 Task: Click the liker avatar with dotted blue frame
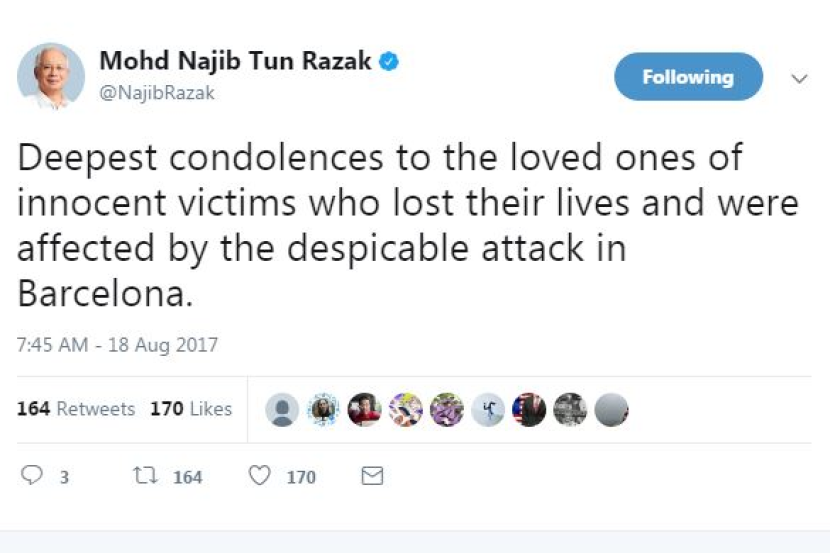[324, 409]
